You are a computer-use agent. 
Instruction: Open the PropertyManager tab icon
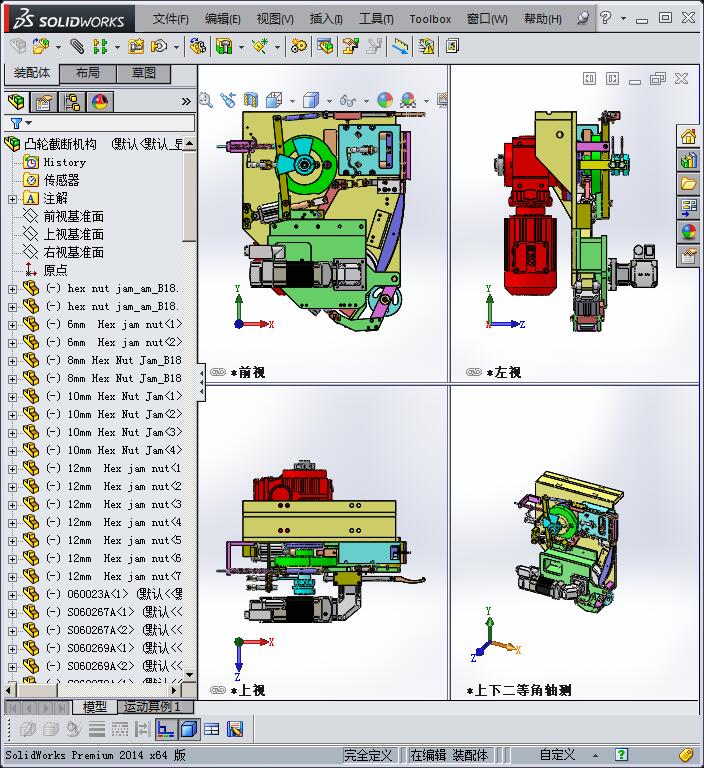tap(44, 102)
